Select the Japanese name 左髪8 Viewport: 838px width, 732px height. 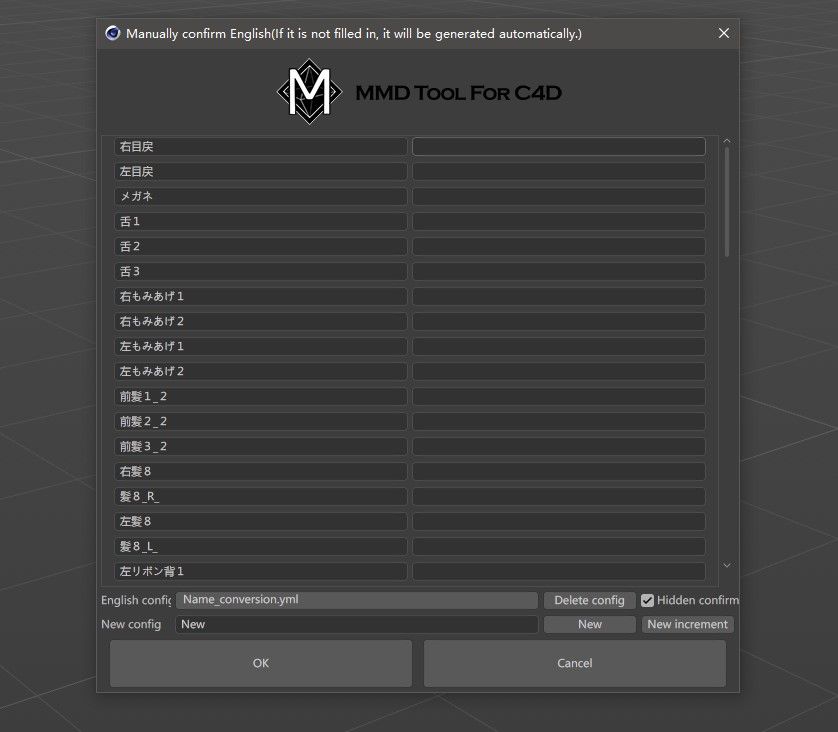261,521
